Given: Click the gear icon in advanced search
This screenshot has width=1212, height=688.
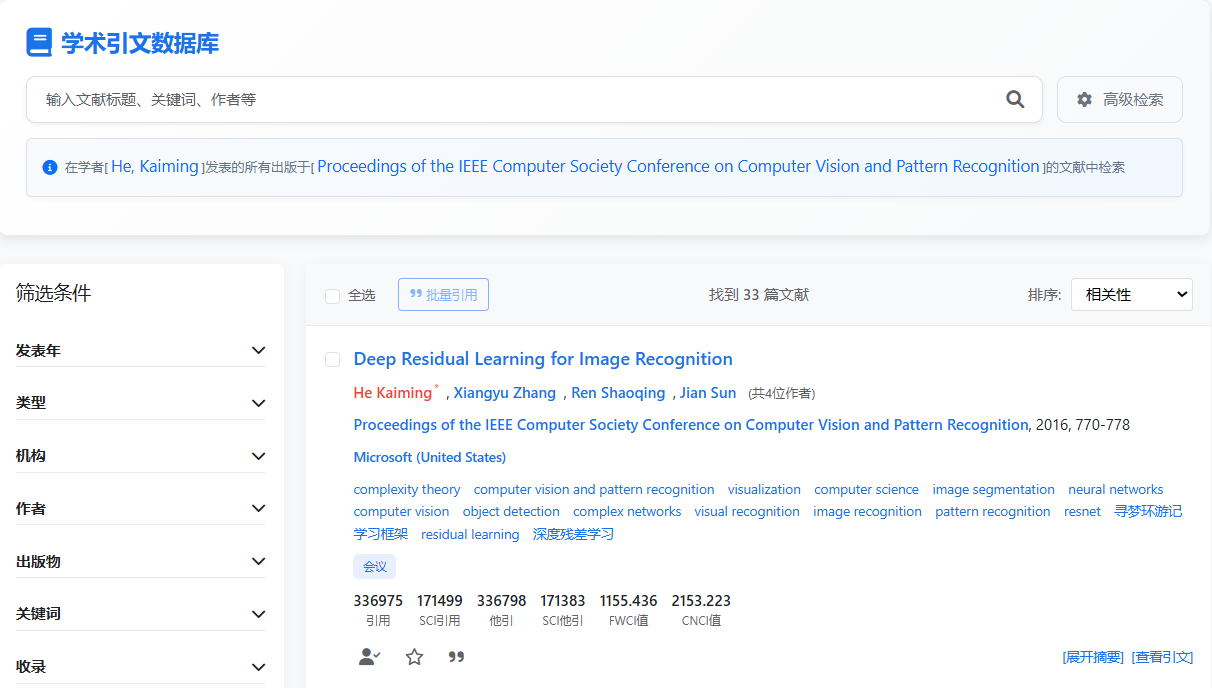Looking at the screenshot, I should tap(1084, 100).
